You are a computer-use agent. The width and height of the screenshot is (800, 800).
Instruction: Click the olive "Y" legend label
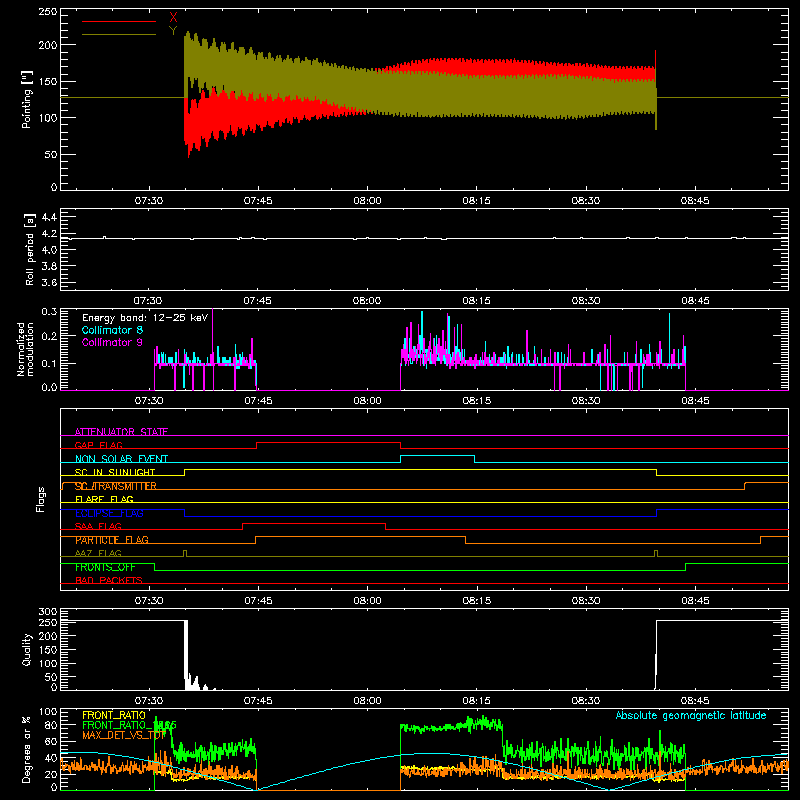point(173,31)
